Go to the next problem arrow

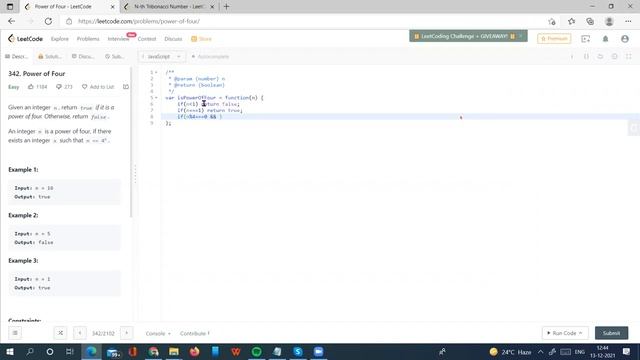tap(127, 333)
